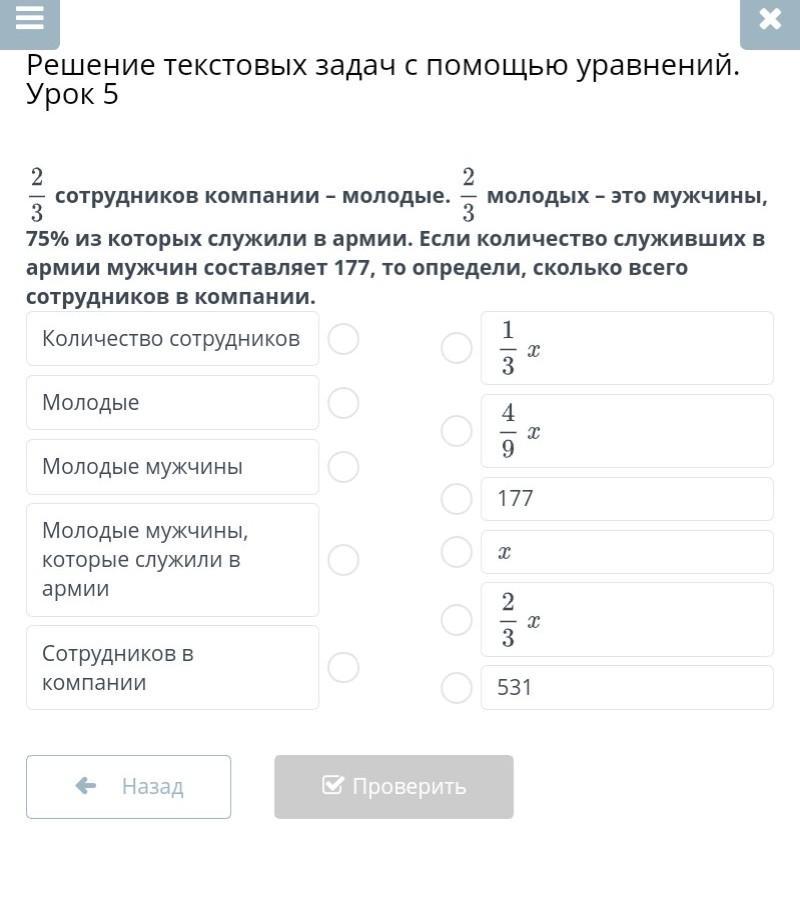Screen dimensions: 800x911
Task: Choose the radio button for plain x
Action: 457,552
